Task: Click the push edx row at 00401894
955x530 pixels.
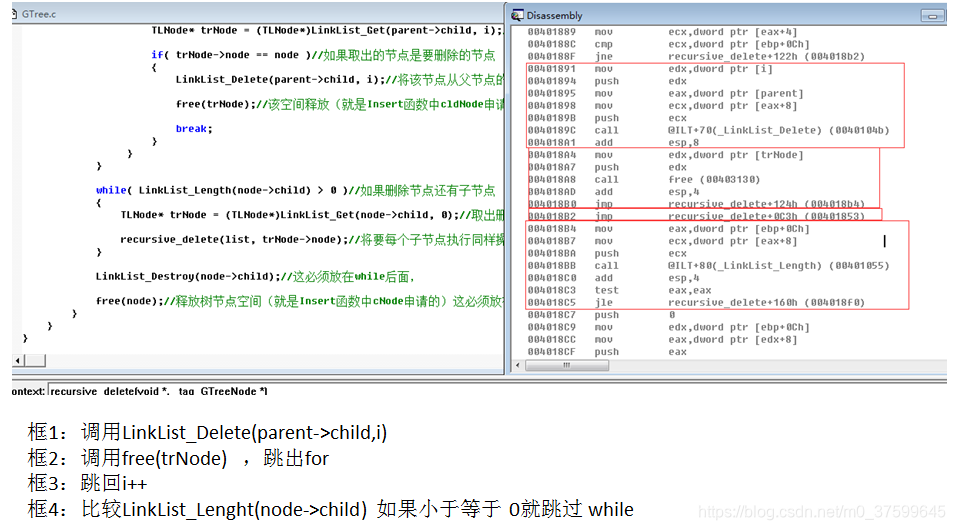Action: [607, 81]
